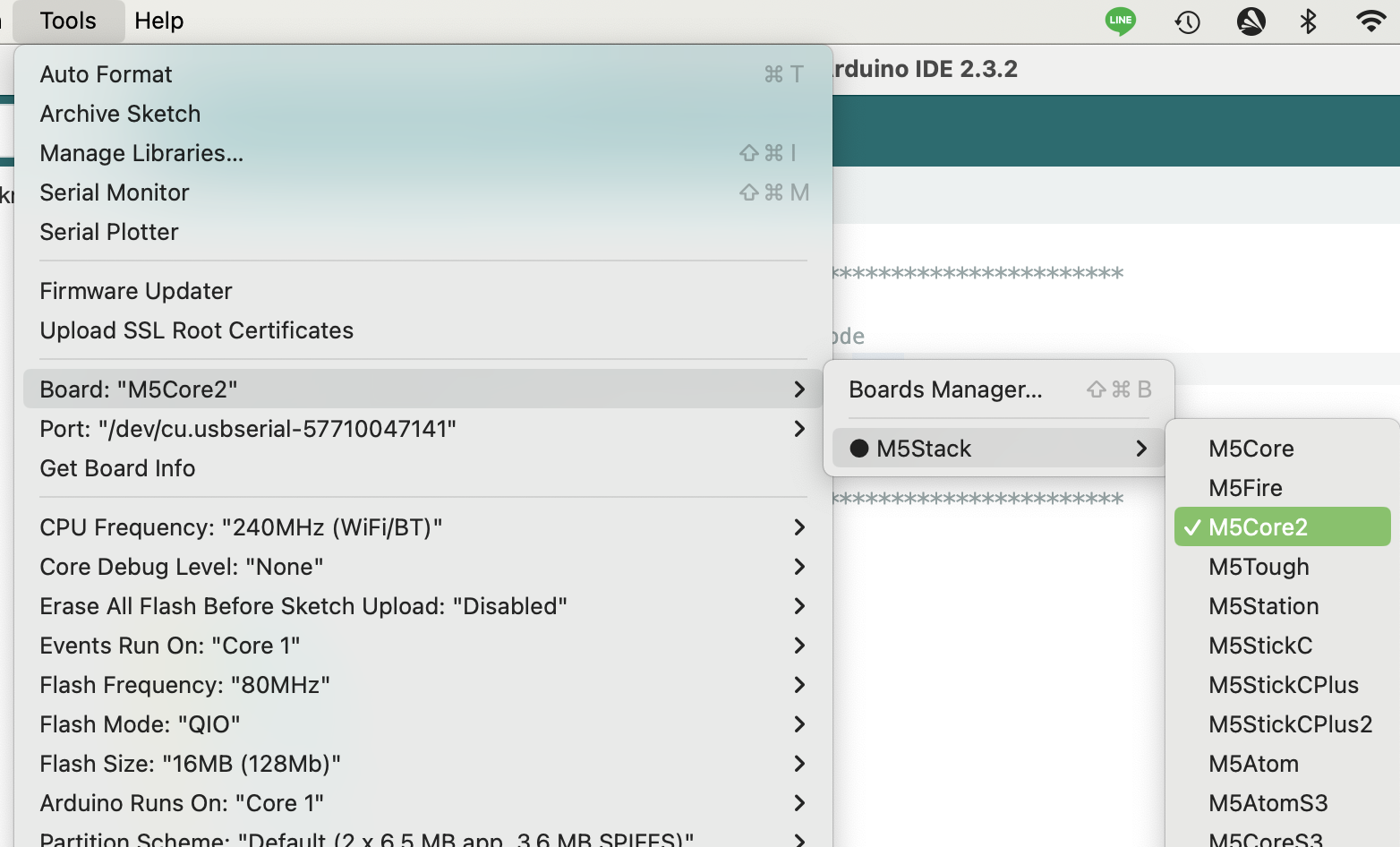Click Get Board Info
The width and height of the screenshot is (1400, 847).
point(423,468)
